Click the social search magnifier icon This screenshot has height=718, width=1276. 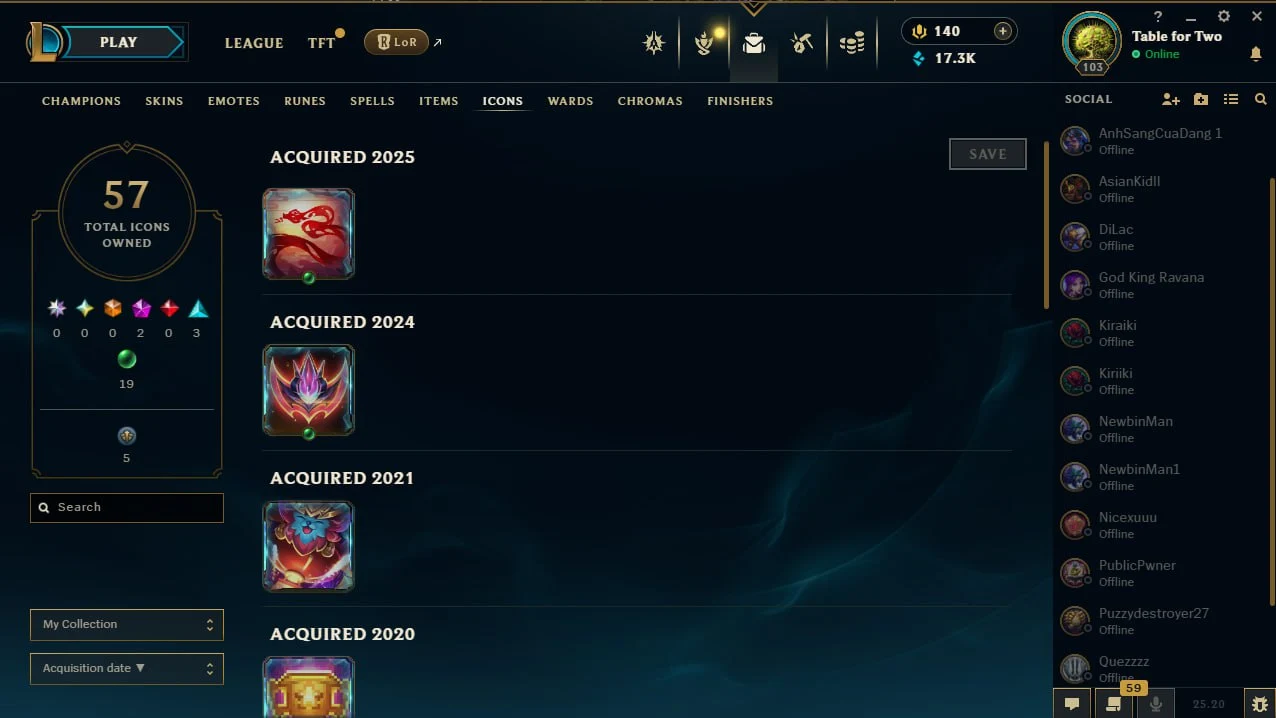point(1261,99)
